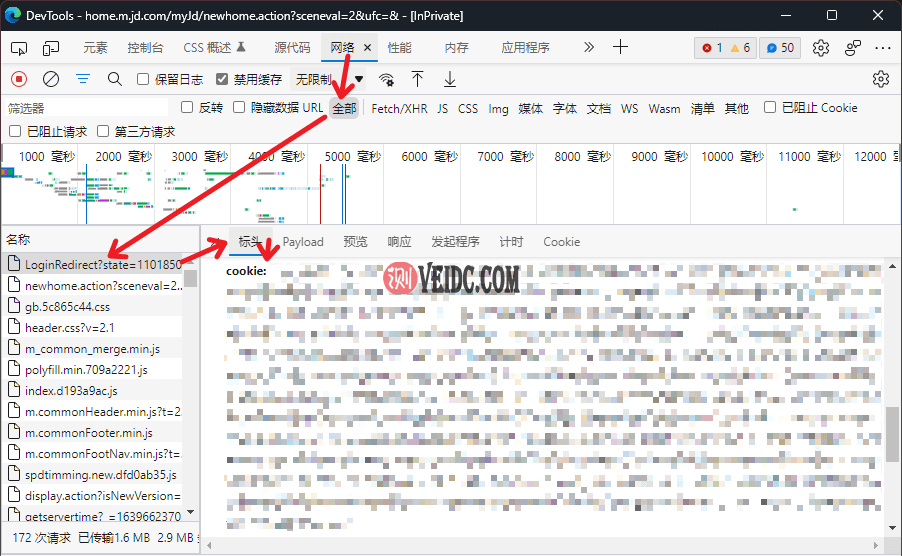Activate the inspect element picker icon
The height and width of the screenshot is (556, 902).
(19, 48)
